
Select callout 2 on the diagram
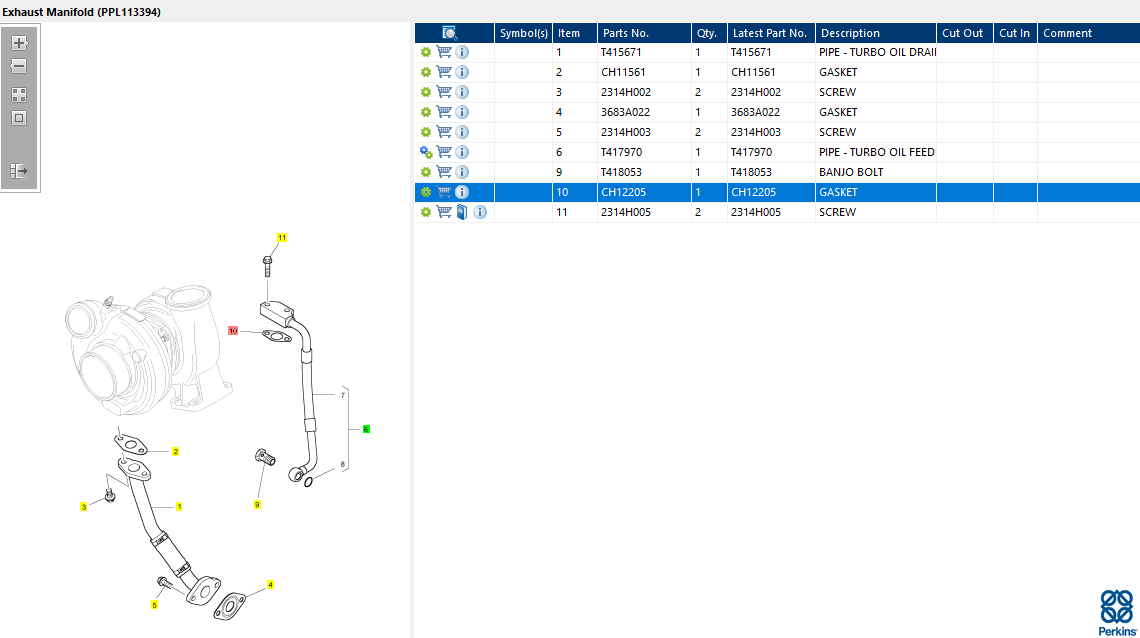[175, 451]
